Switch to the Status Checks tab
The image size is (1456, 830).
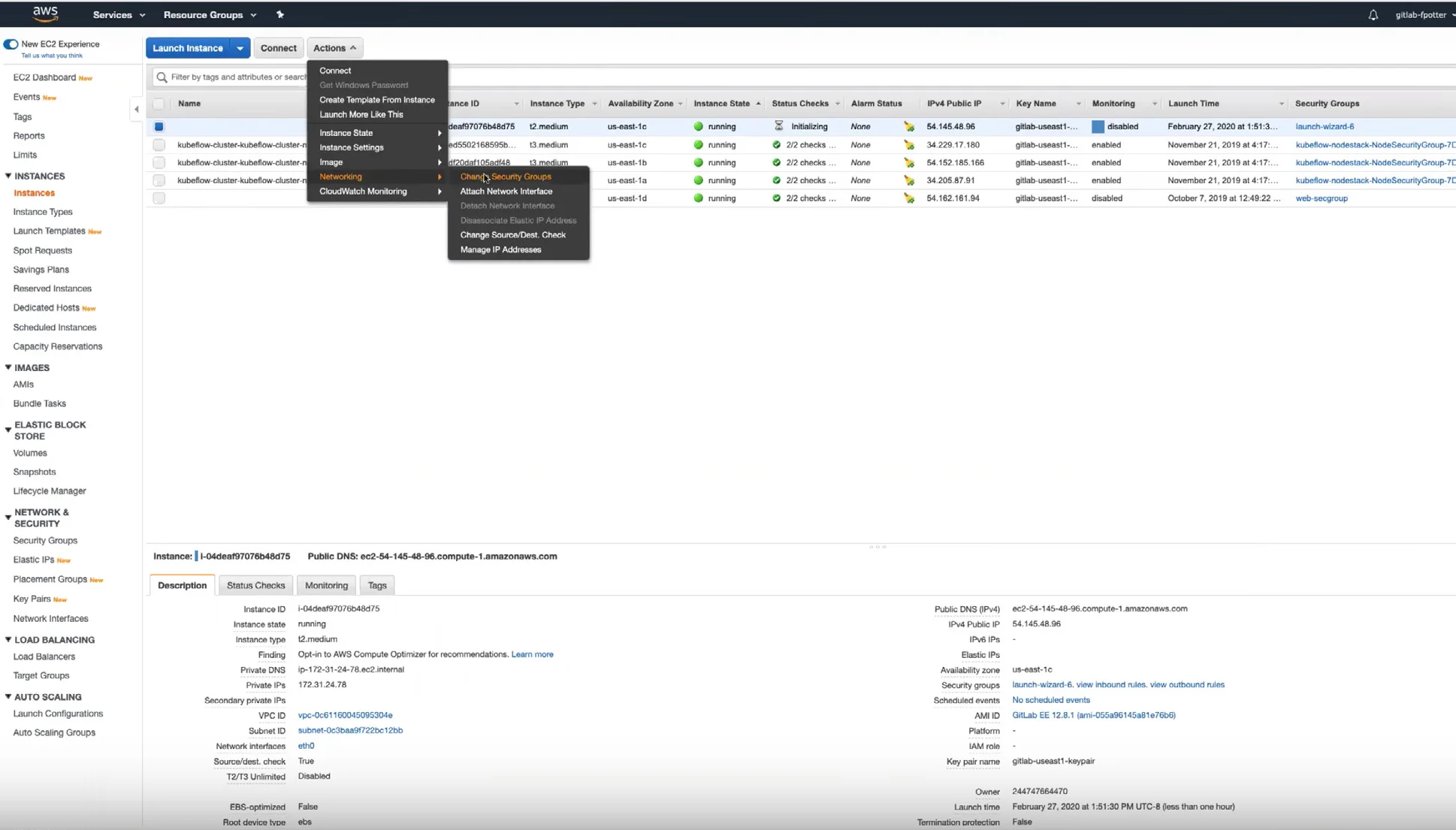[x=255, y=585]
